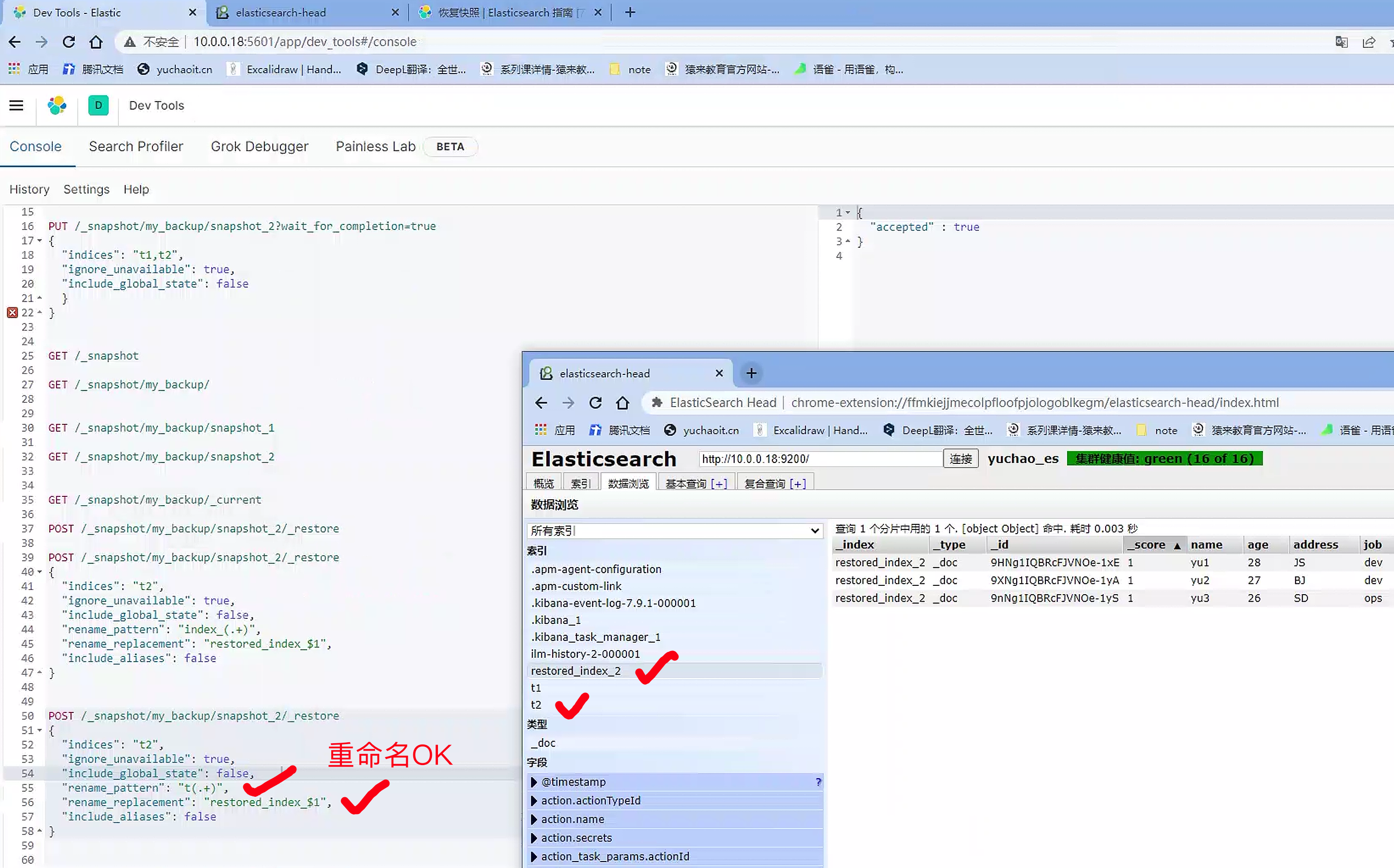
Task: Click the translate page icon in the address bar
Action: (x=1341, y=42)
